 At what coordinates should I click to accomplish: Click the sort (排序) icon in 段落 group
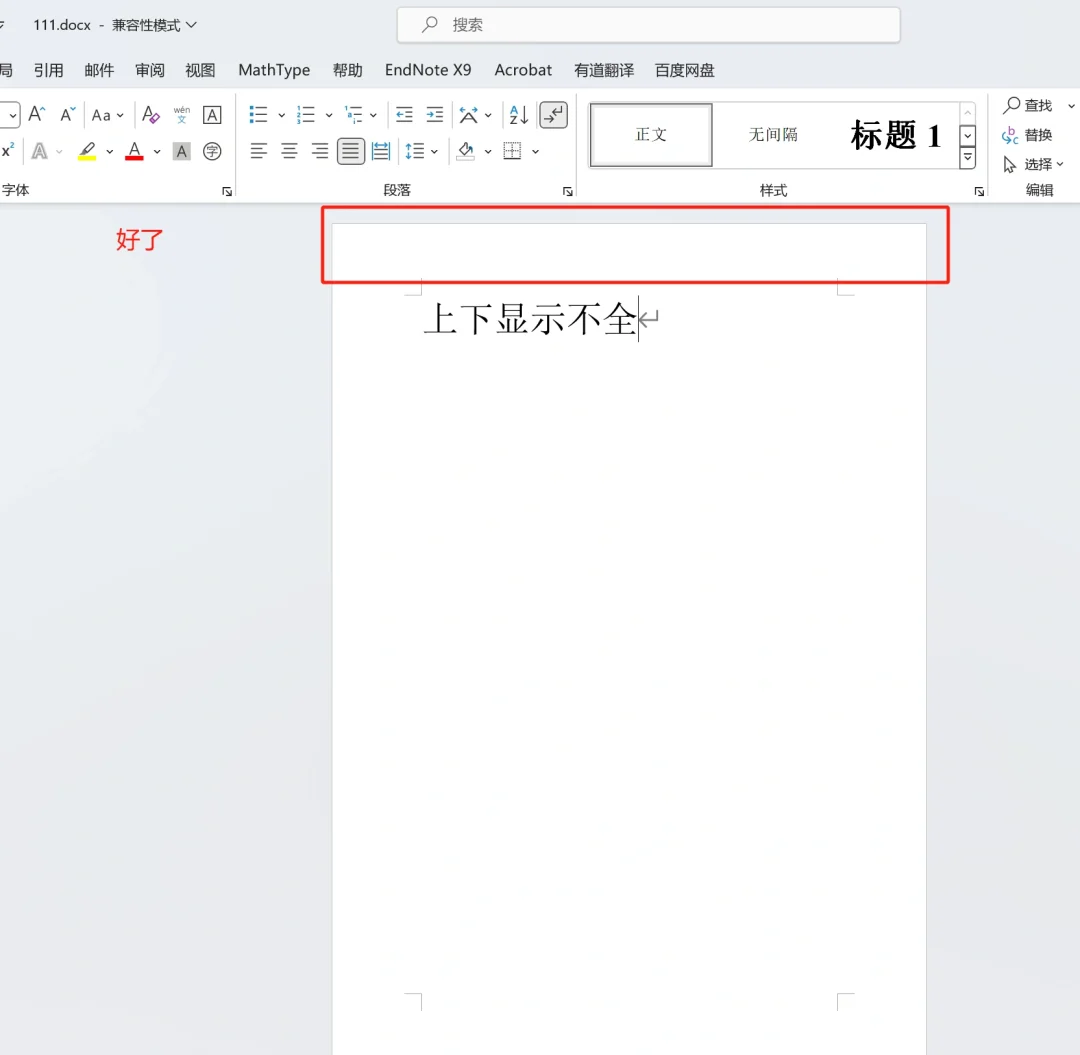pyautogui.click(x=517, y=114)
